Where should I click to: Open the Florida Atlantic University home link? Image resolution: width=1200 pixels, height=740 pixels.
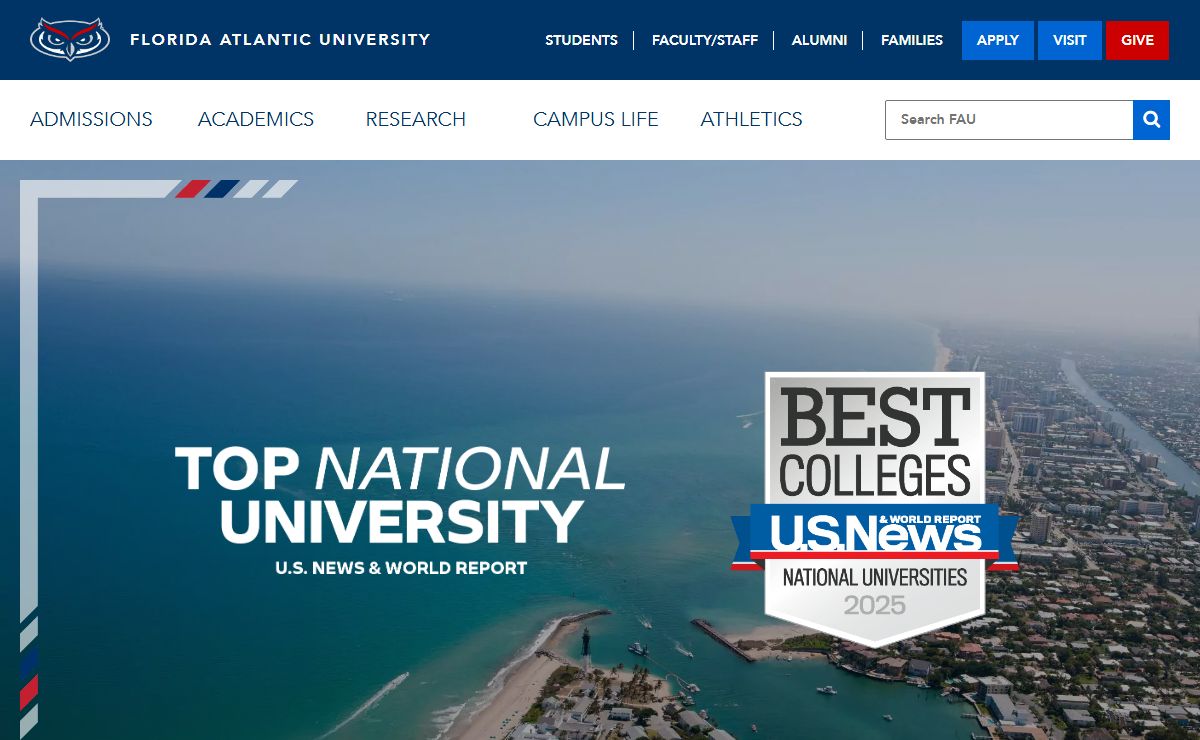pos(280,40)
